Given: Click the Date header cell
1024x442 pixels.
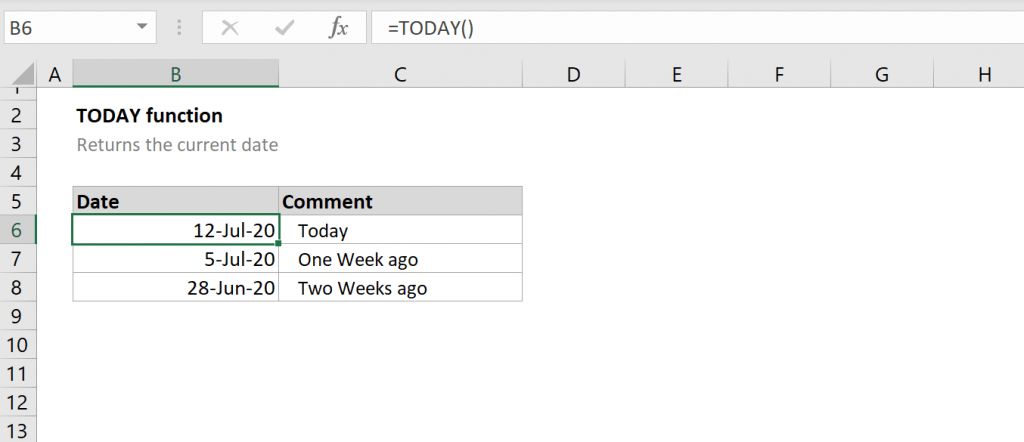Looking at the screenshot, I should point(176,201).
